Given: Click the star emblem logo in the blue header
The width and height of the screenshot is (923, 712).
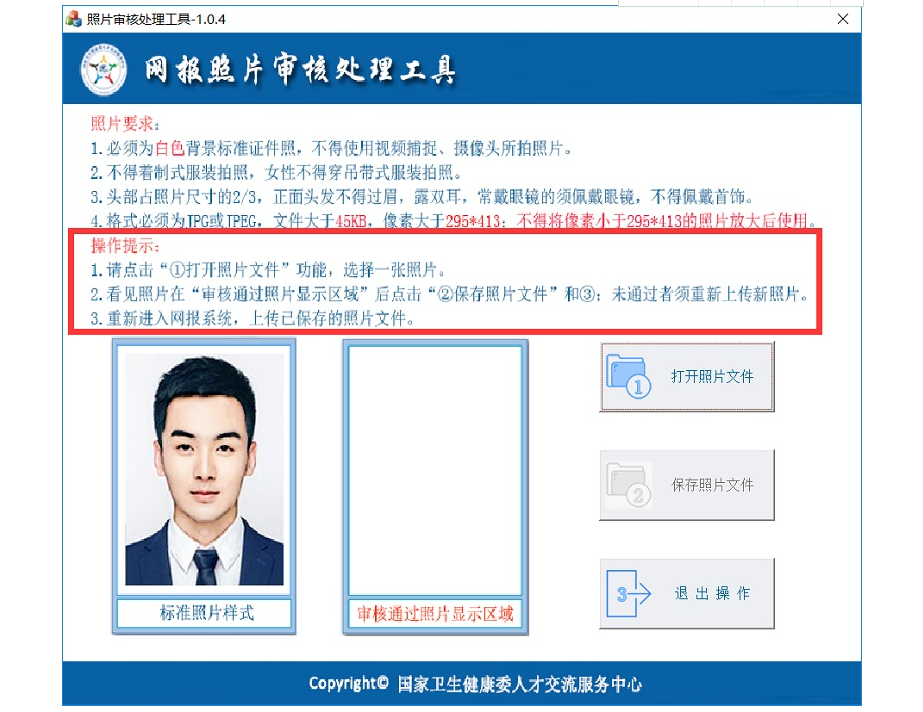Looking at the screenshot, I should 102,69.
